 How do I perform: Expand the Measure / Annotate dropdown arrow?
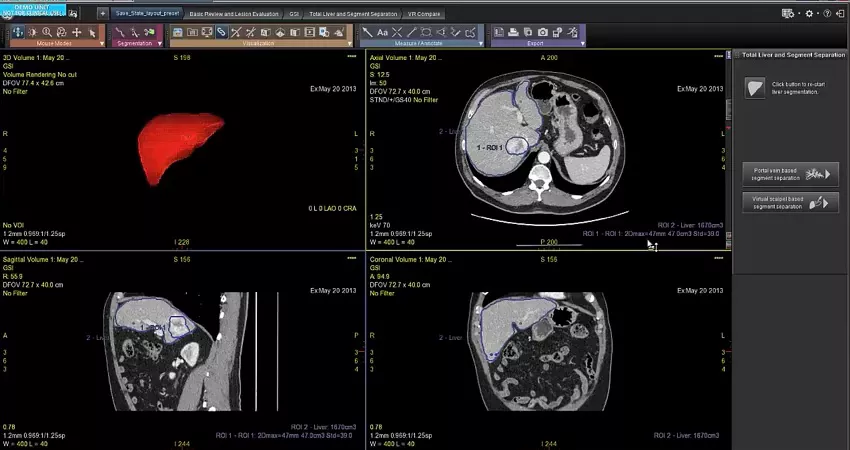480,43
